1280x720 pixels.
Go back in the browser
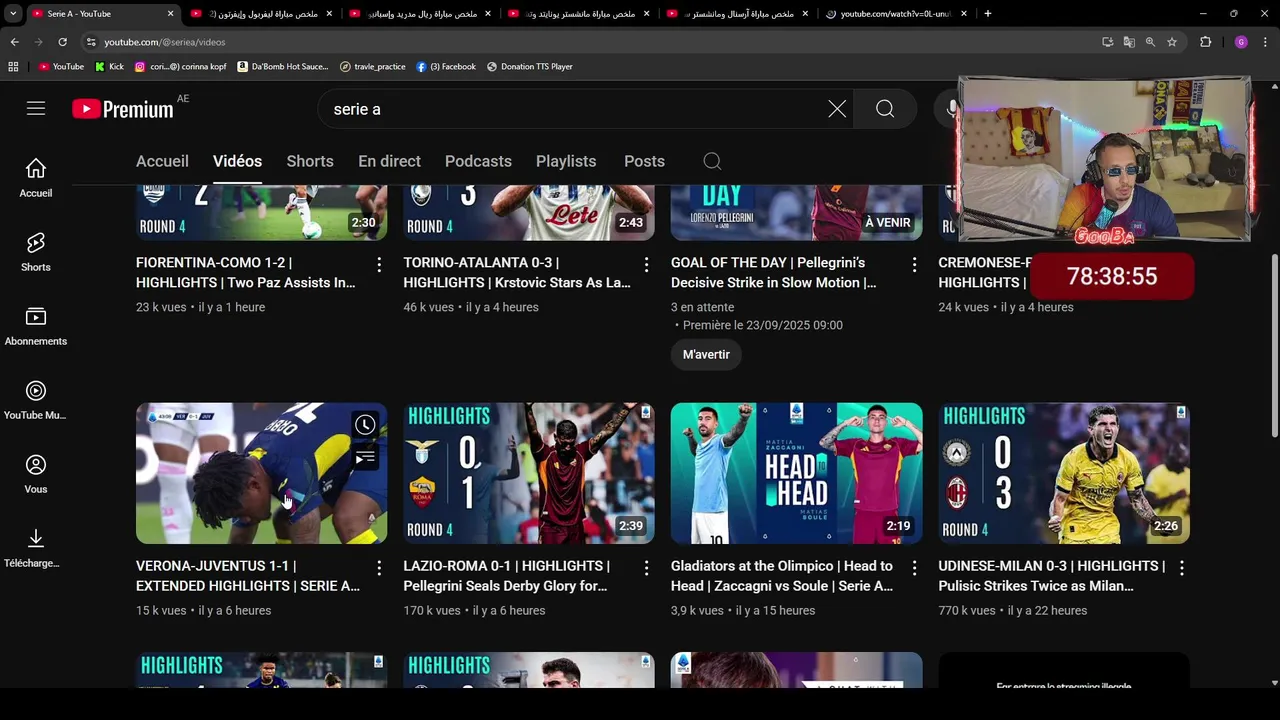[x=14, y=42]
